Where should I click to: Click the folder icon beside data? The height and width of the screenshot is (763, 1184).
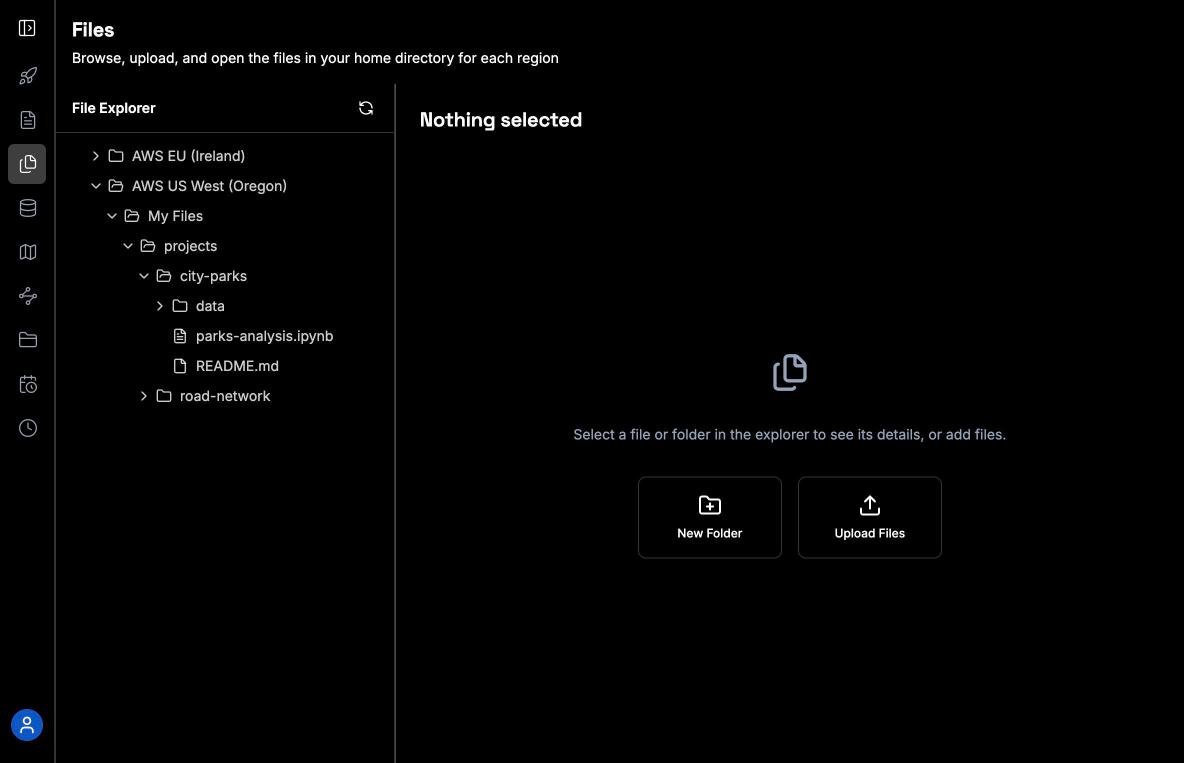180,306
